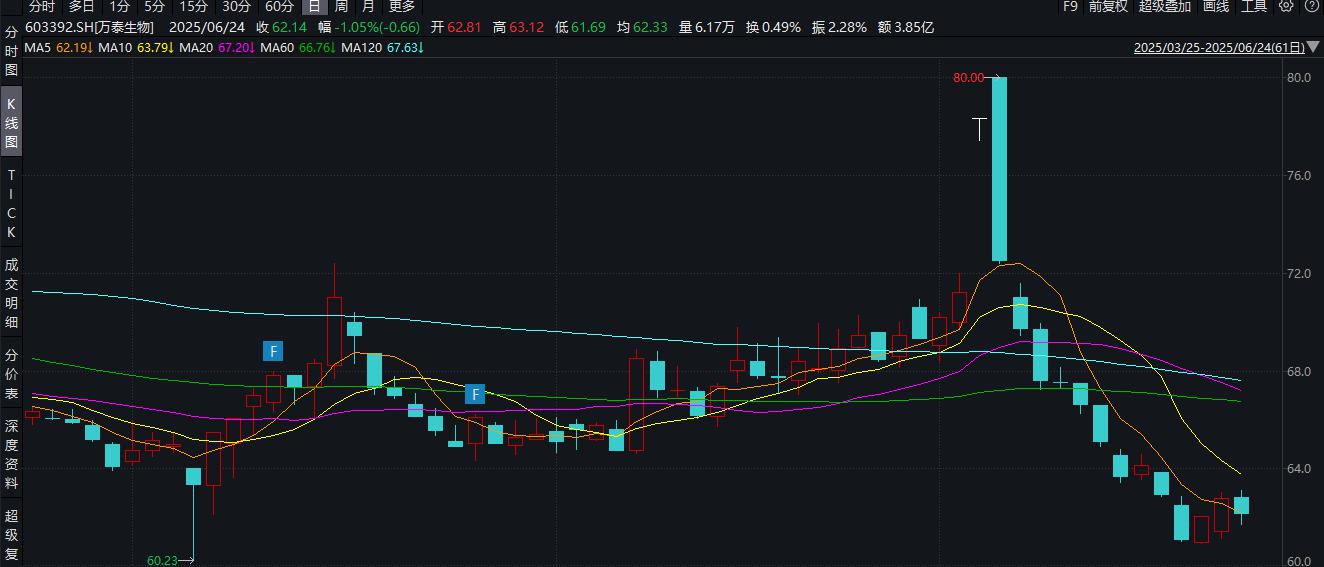
Task: Click the tall cyan candlestick peaking at 80
Action: [x=999, y=169]
